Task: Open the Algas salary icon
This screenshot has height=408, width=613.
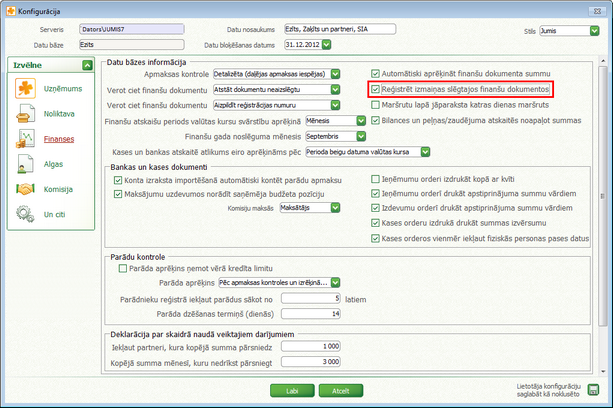Action: (25, 164)
